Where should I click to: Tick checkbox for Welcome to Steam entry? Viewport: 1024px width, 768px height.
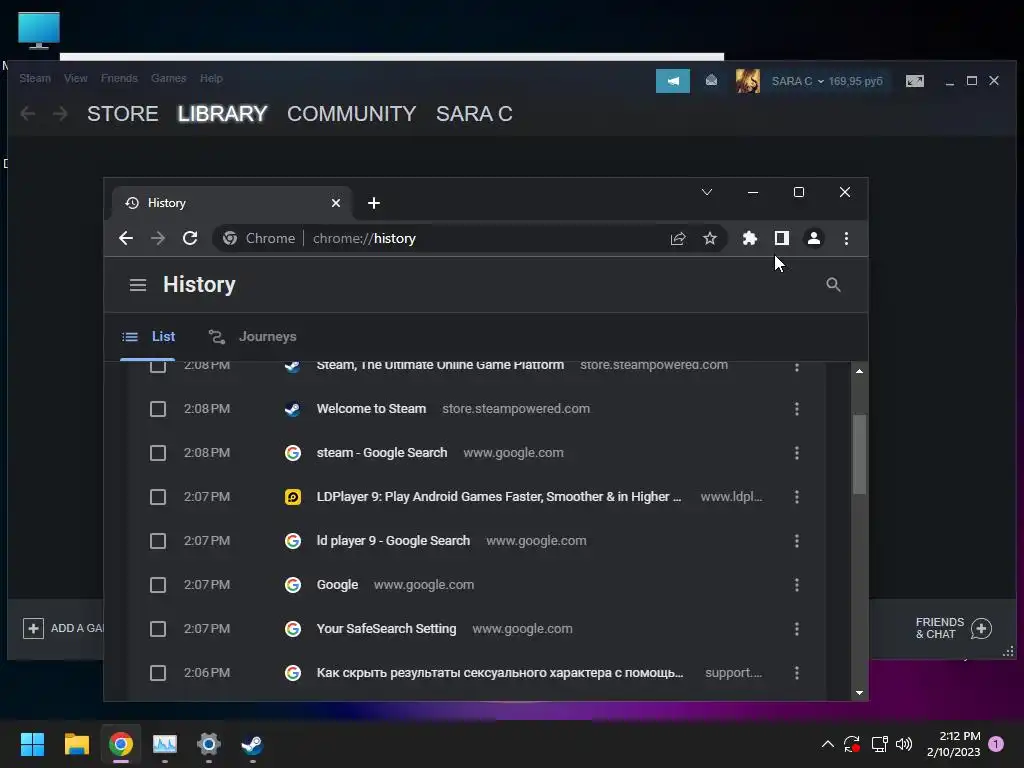point(157,409)
